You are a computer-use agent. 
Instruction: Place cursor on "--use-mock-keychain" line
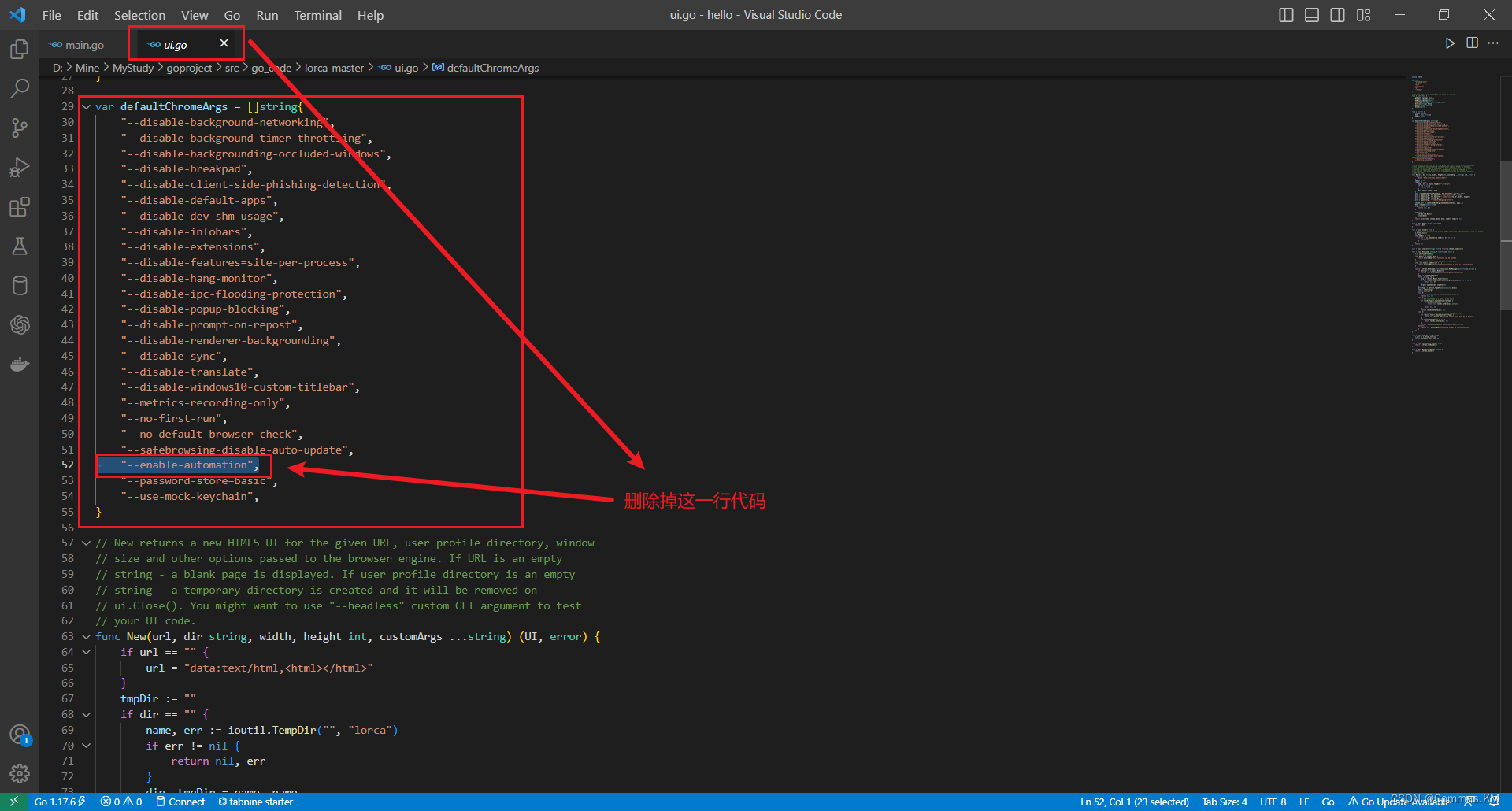pyautogui.click(x=189, y=497)
